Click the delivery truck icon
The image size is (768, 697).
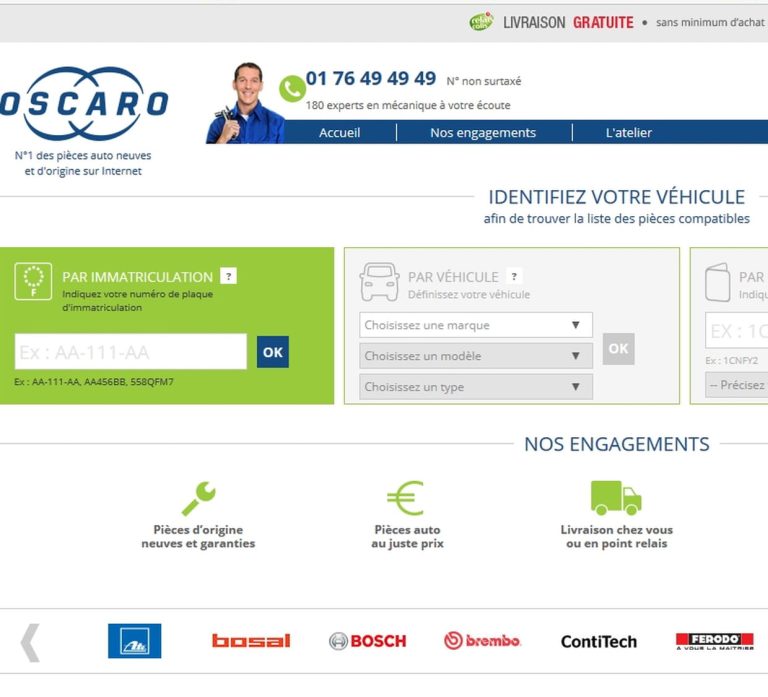click(616, 498)
